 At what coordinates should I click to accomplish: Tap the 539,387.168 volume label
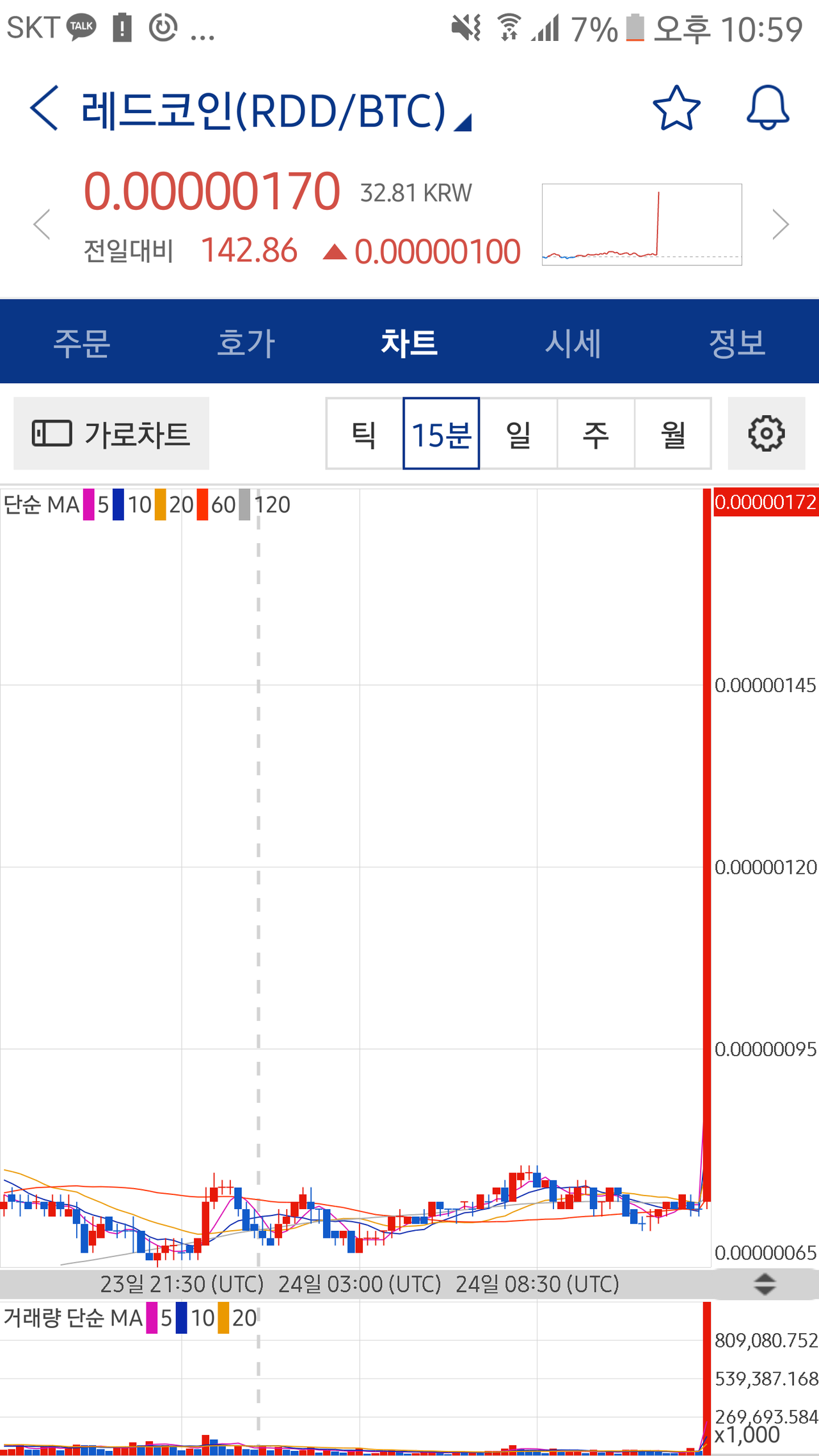[x=767, y=1379]
